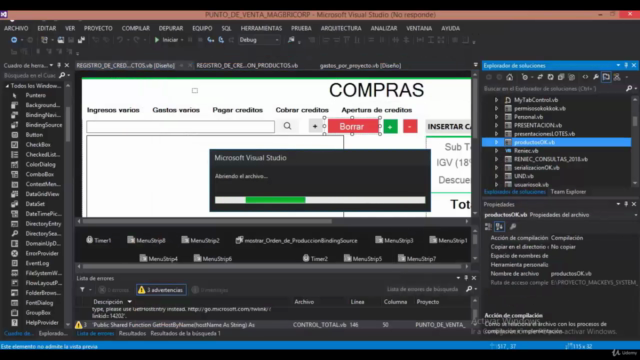Toggle the 0 errores filter button
The width and height of the screenshot is (640, 360).
114,290
